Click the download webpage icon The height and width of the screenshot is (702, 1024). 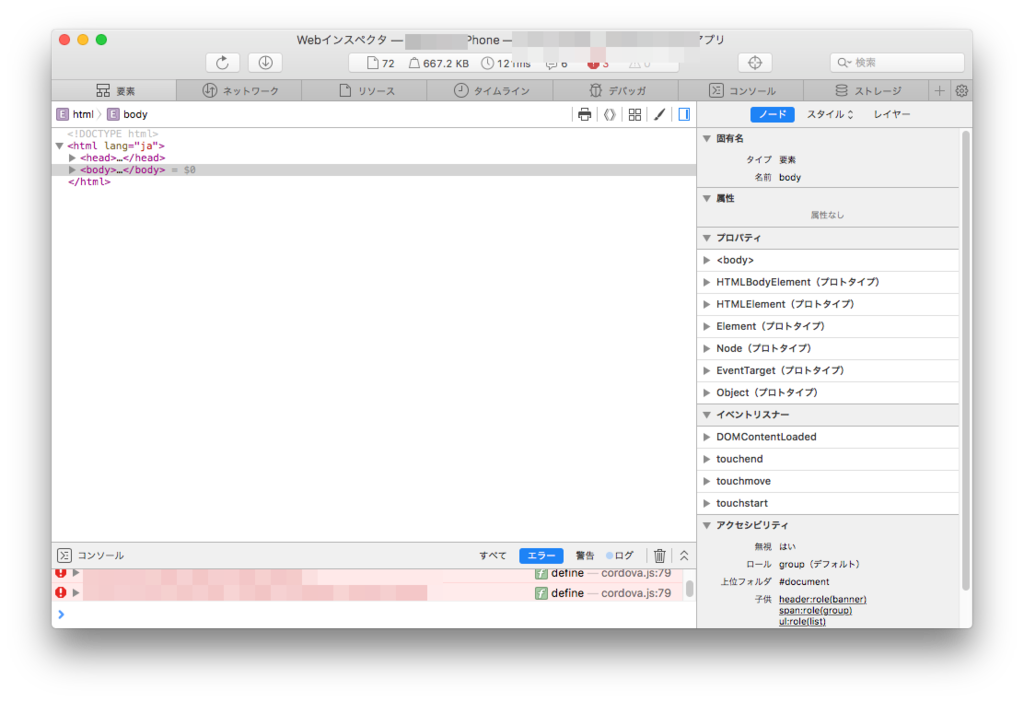(x=264, y=62)
